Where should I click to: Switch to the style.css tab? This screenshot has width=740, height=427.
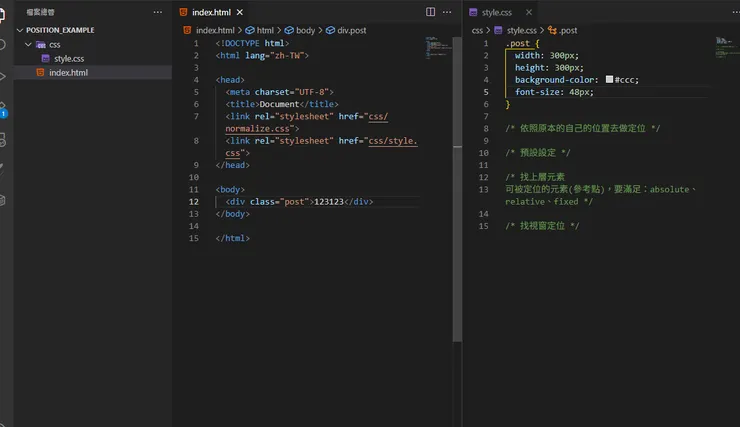click(496, 12)
